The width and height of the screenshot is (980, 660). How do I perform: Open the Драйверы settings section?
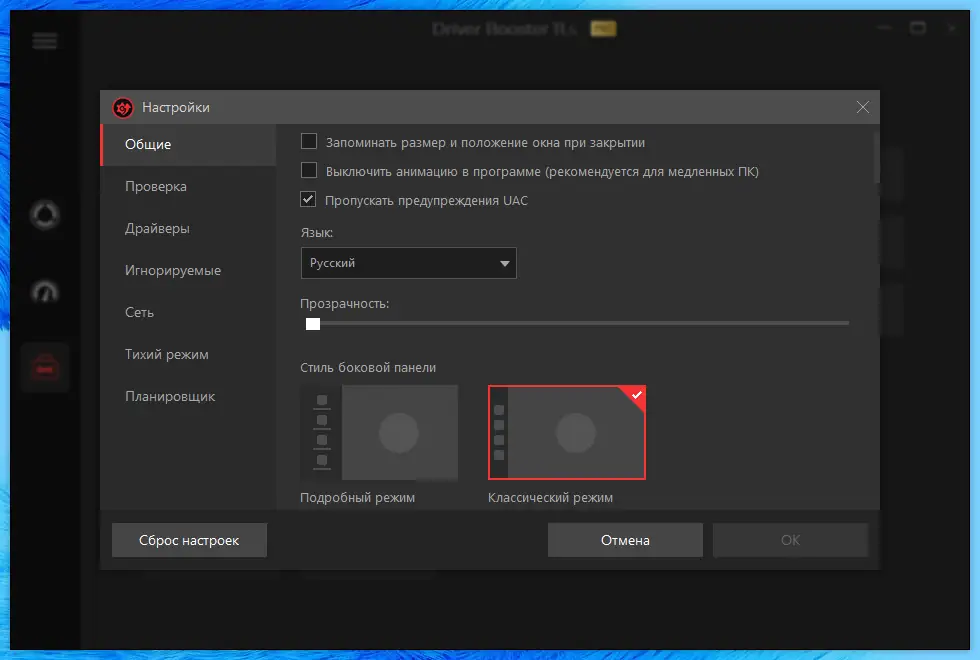(188, 228)
